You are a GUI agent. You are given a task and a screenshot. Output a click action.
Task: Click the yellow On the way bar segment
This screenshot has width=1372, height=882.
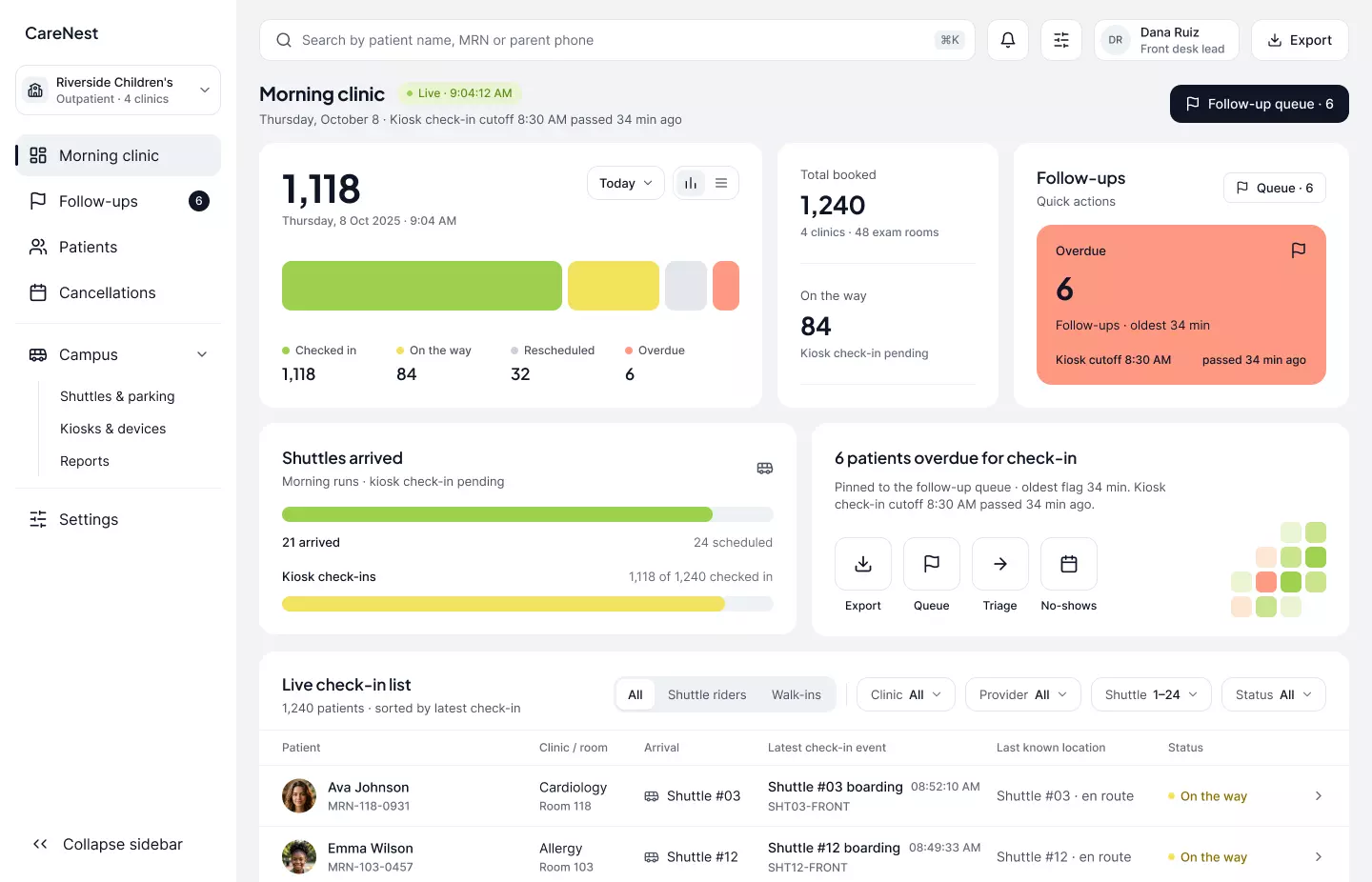click(x=614, y=286)
